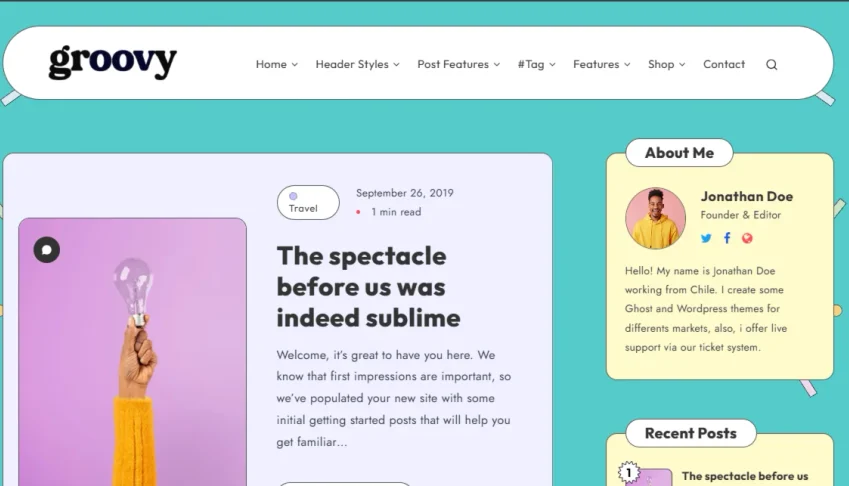The image size is (849, 486).
Task: Open post title 'The spectacle before us was indeed sublime'
Action: click(368, 287)
